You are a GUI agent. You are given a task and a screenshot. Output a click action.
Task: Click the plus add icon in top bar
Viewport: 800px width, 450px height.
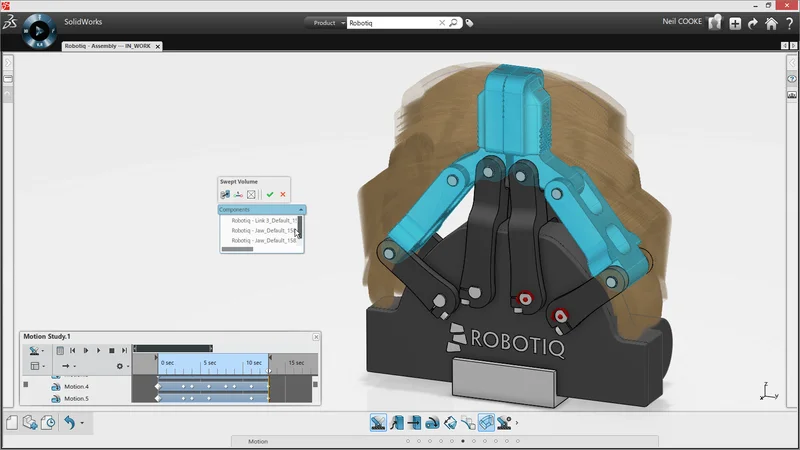tap(735, 23)
